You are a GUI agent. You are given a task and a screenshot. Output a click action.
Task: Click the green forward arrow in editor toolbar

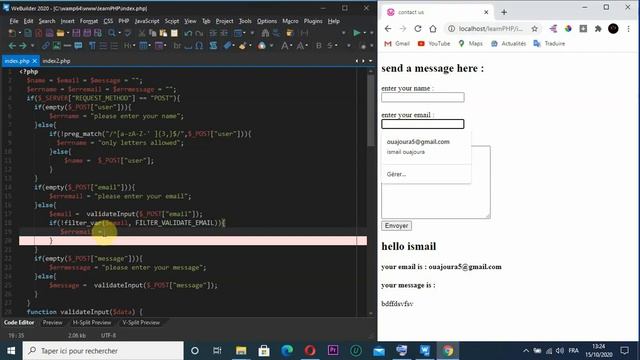click(x=23, y=46)
